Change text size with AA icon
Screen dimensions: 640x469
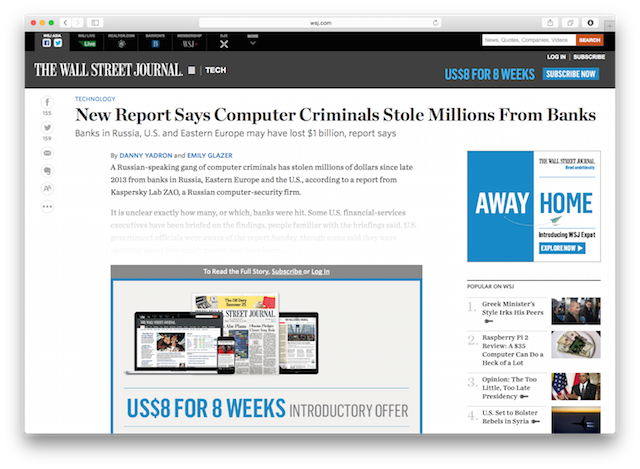tap(47, 188)
